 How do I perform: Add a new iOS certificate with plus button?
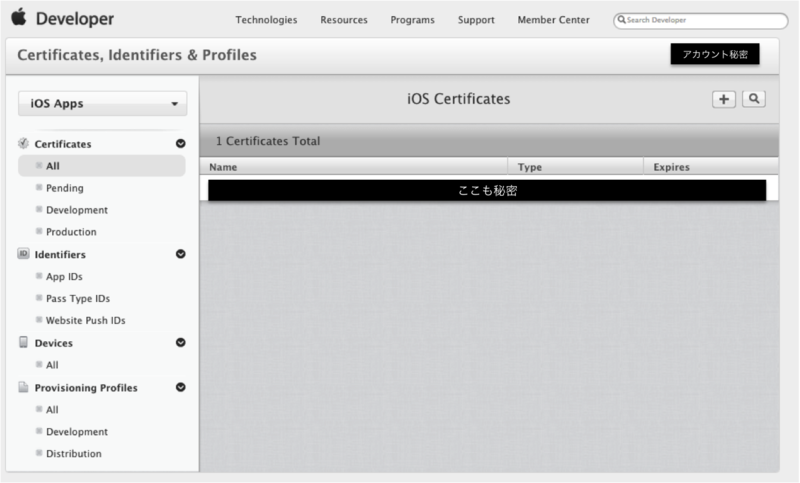coord(723,99)
